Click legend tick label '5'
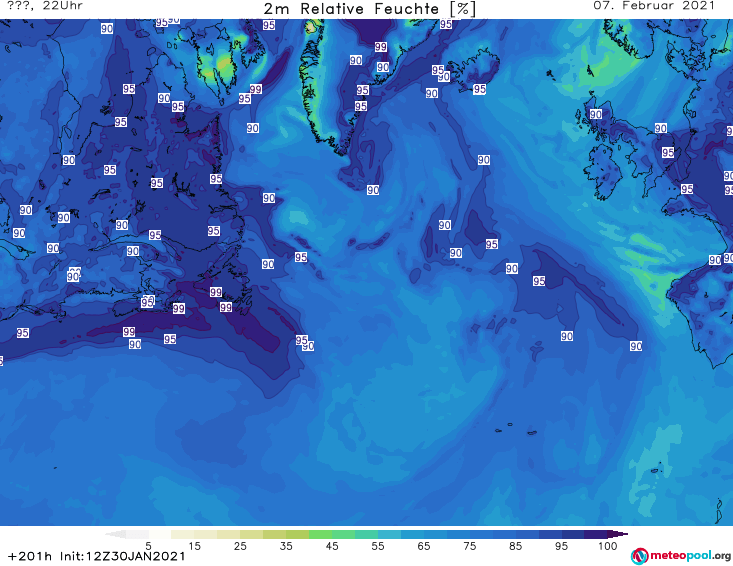This screenshot has height=566, width=733. point(148,546)
